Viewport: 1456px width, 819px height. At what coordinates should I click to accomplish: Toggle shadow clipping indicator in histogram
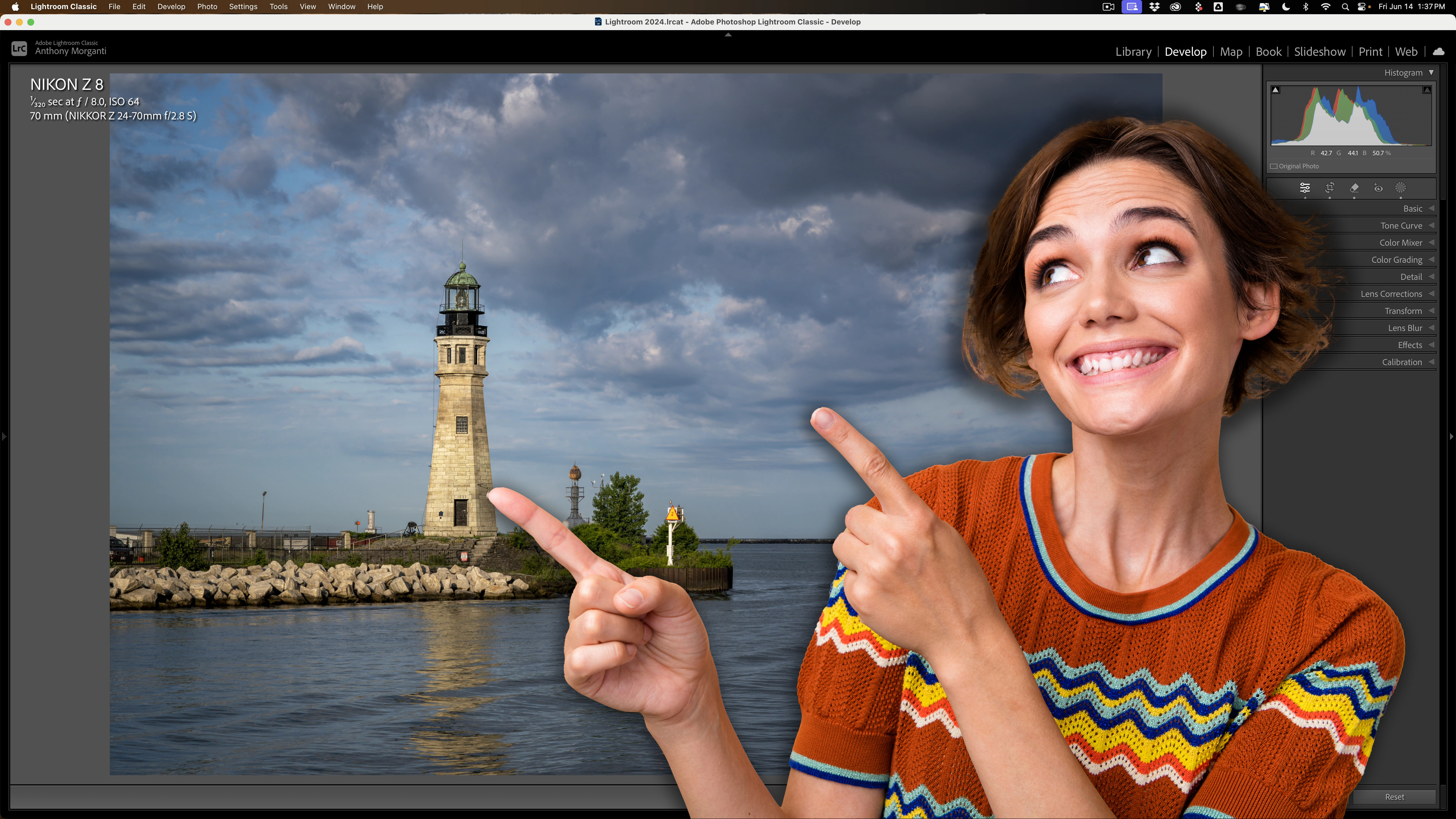tap(1275, 90)
